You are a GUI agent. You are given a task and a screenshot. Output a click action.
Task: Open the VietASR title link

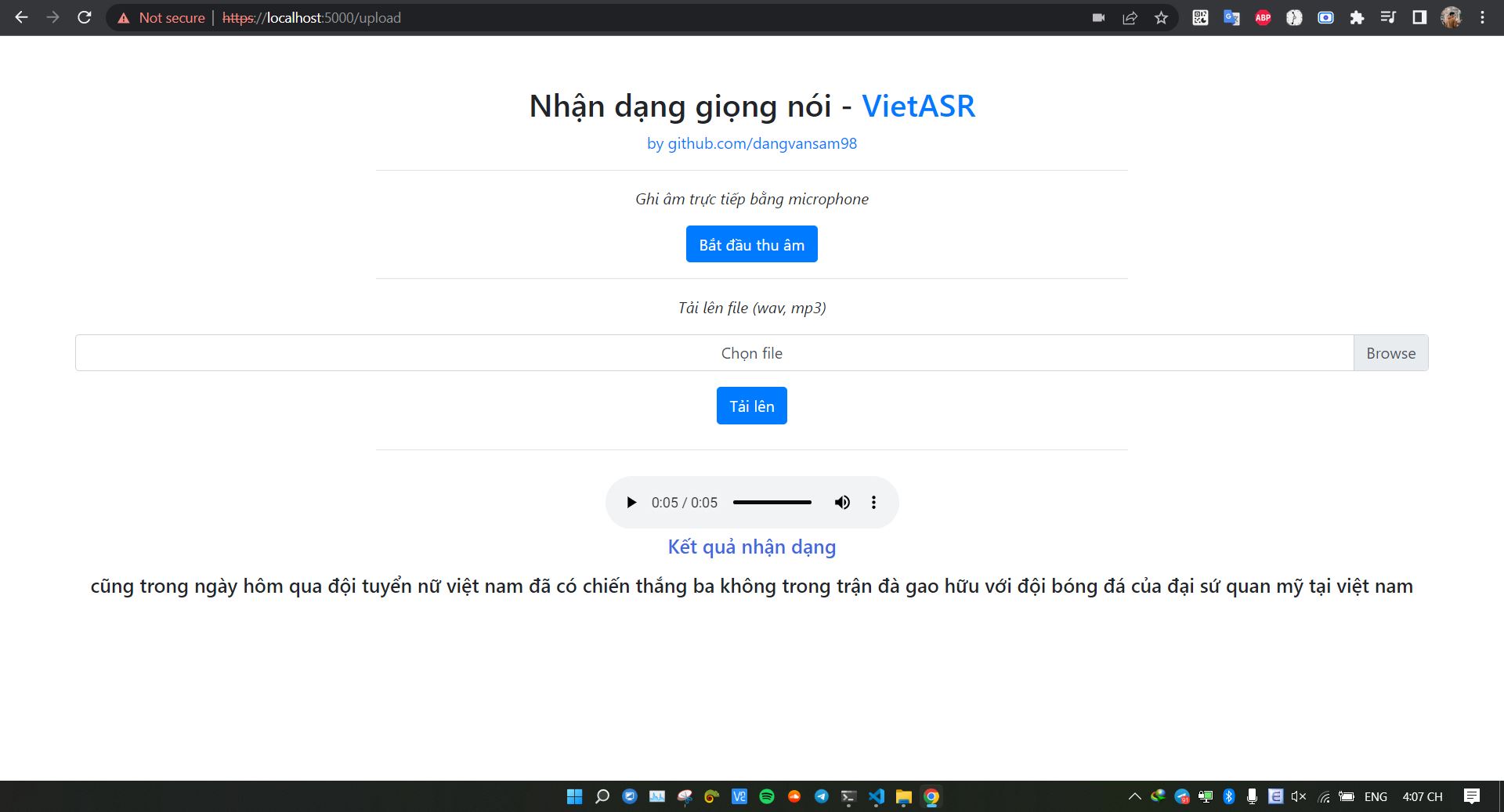[x=918, y=106]
